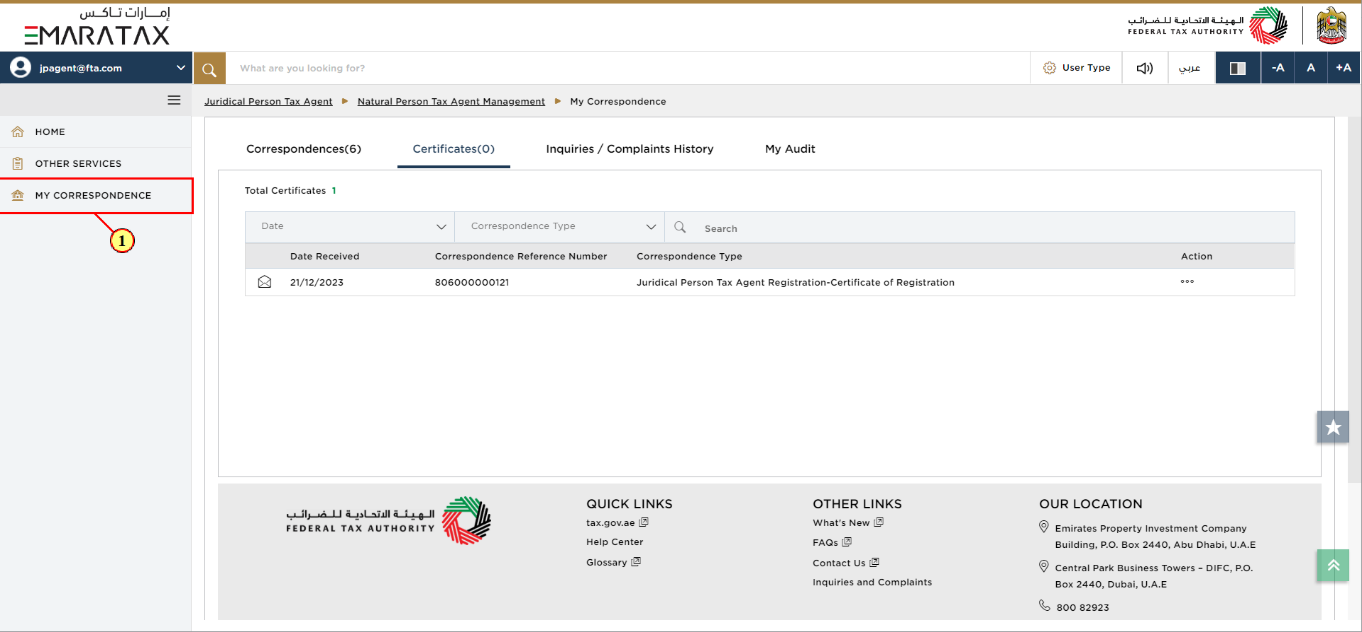The height and width of the screenshot is (632, 1362).
Task: Click the EmaraTax logo
Action: point(97,27)
